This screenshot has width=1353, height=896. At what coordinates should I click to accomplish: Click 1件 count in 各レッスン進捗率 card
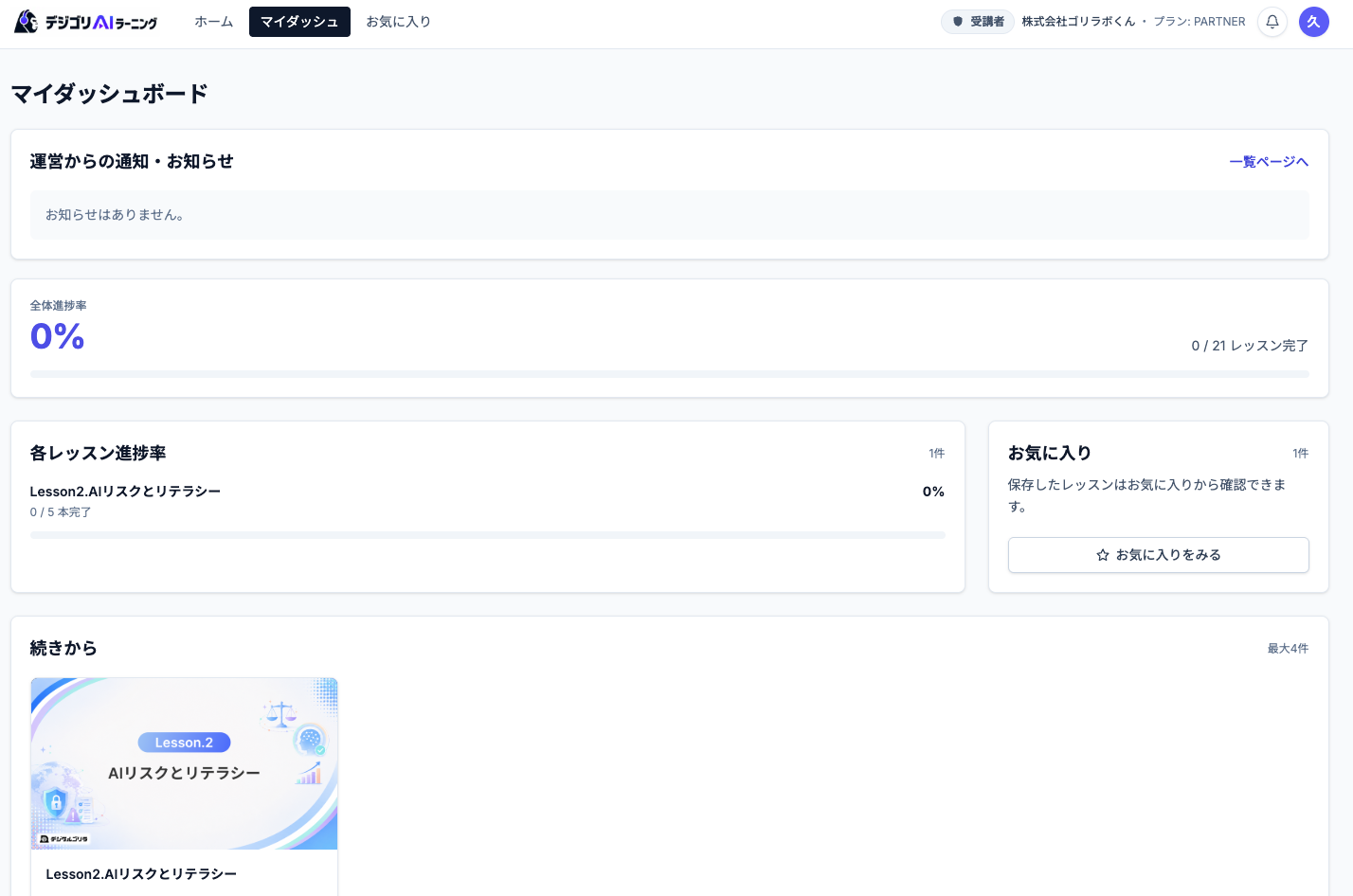[x=936, y=454]
